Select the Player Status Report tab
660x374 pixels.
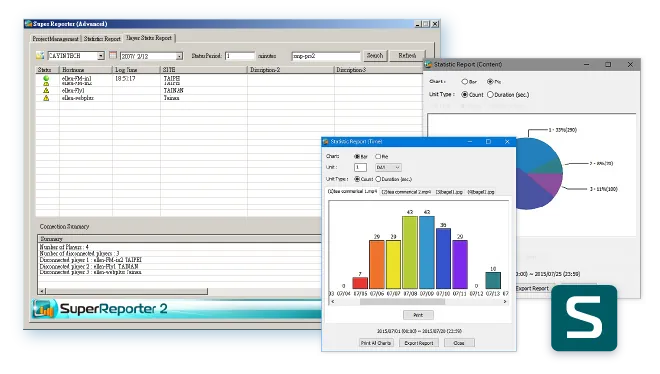[x=149, y=38]
